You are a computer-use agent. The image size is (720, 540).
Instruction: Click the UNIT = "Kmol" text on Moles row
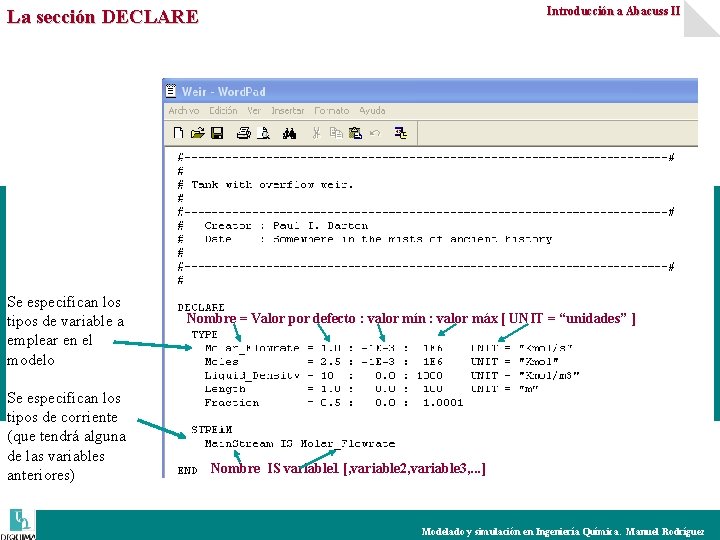(x=514, y=361)
